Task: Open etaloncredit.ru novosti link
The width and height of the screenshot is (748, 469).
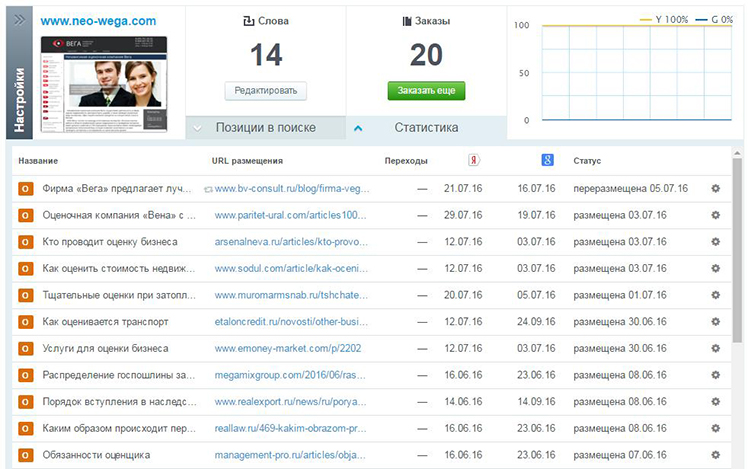Action: click(291, 322)
